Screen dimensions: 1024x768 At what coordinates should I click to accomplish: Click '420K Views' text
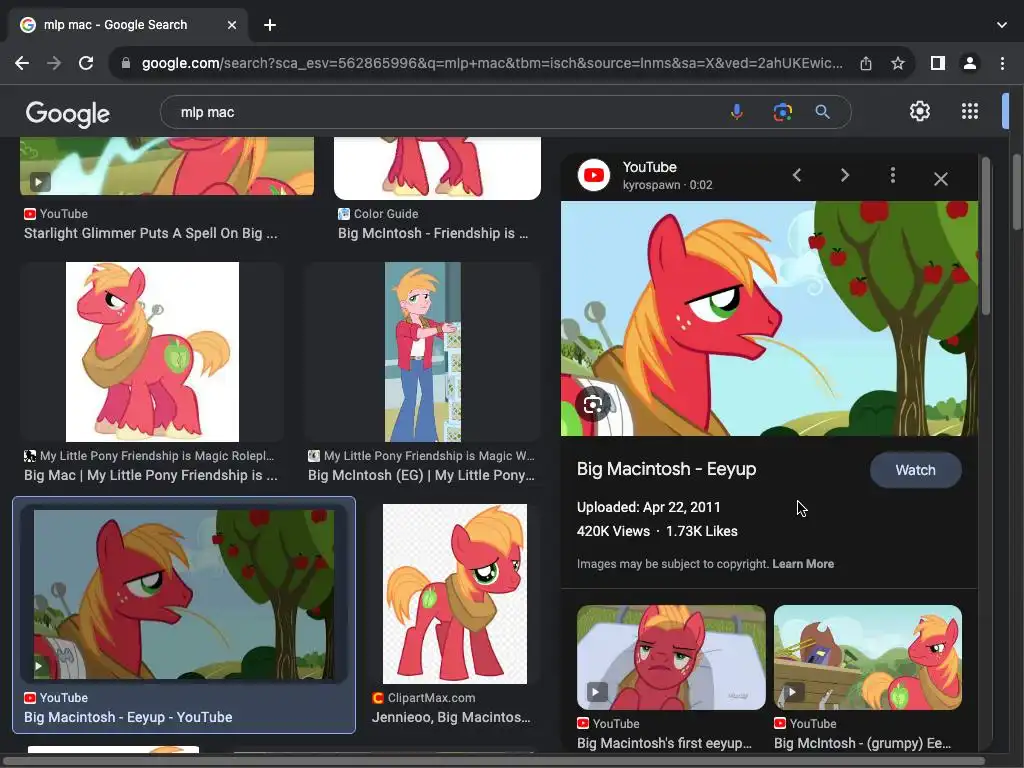click(x=613, y=532)
